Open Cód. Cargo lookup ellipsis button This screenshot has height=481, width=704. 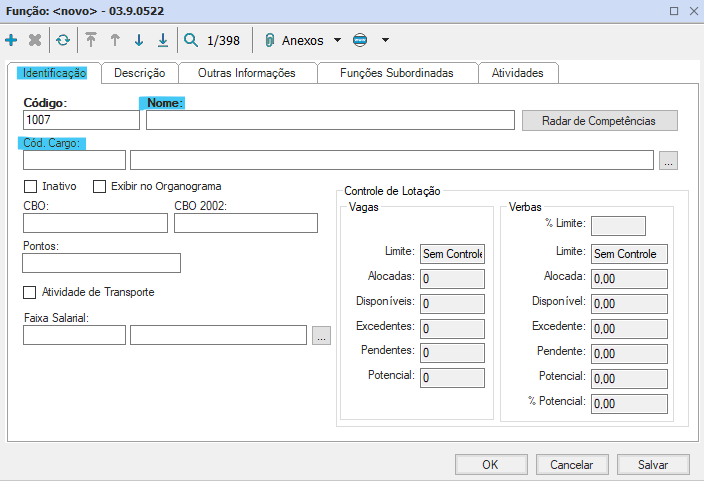click(x=669, y=160)
